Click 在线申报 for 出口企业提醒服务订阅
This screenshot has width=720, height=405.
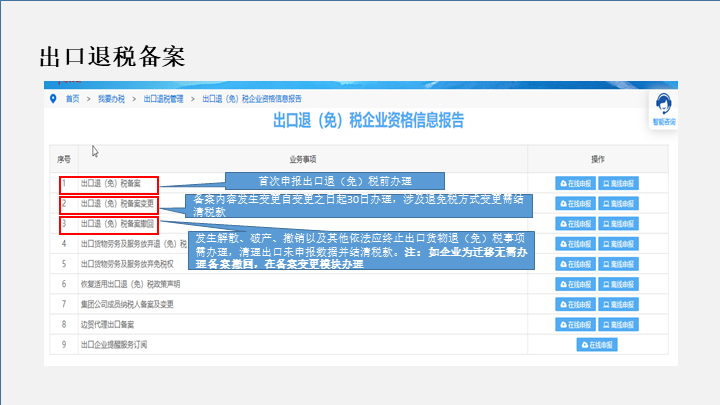[x=597, y=345]
